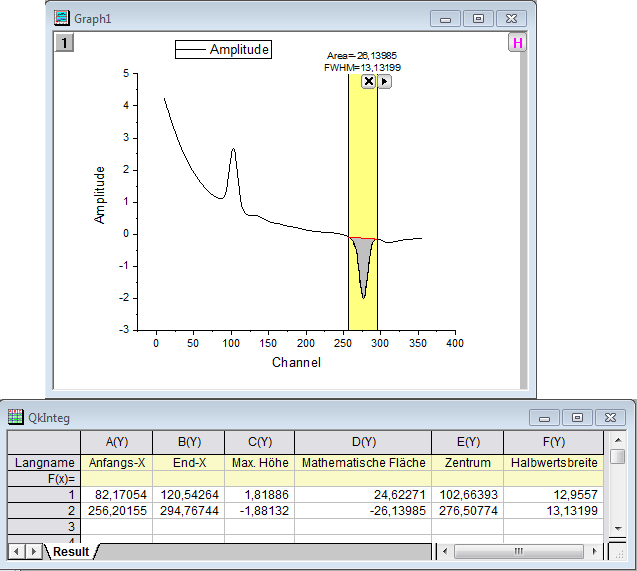The width and height of the screenshot is (637, 571).
Task: Click the magenta H button in Graph1
Action: point(517,43)
